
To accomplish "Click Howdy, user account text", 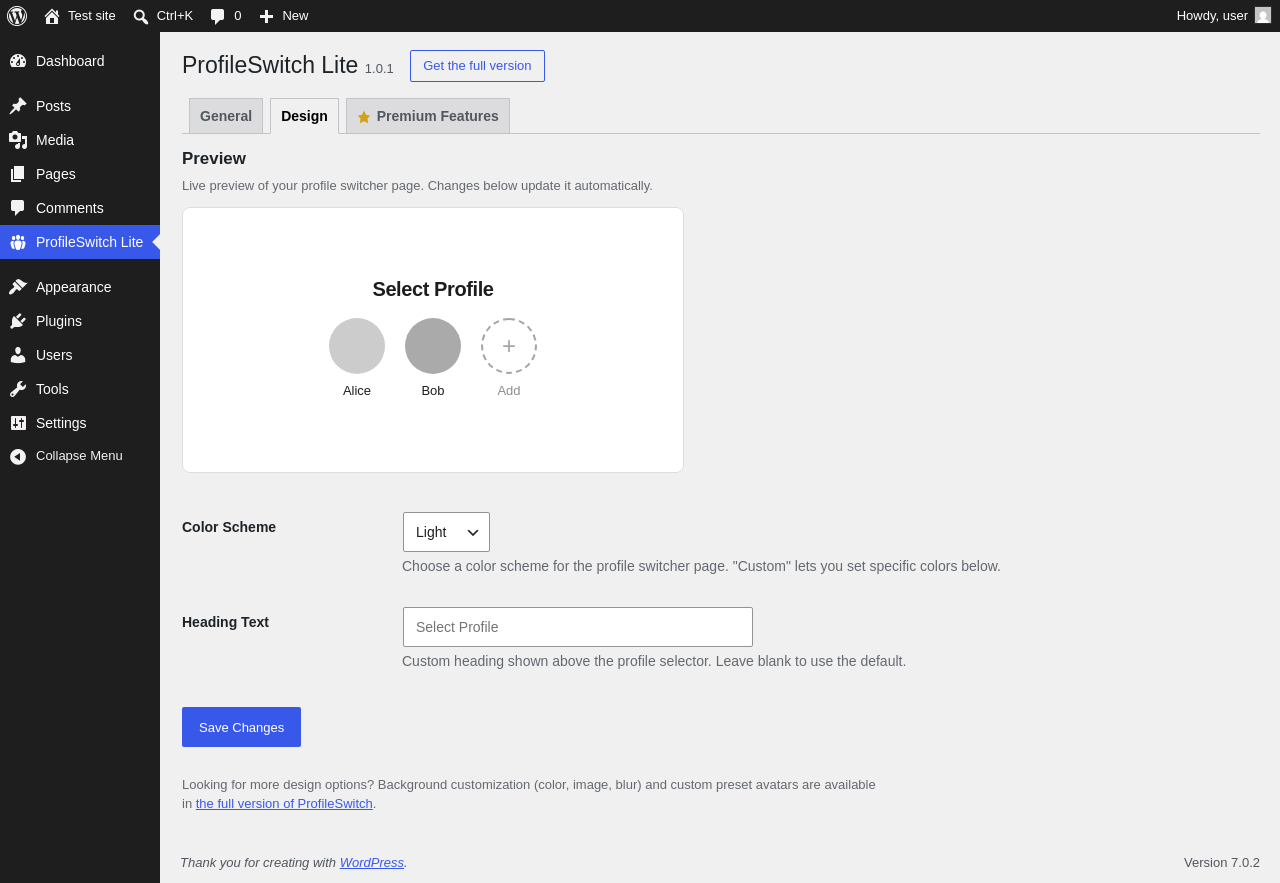I will point(1212,15).
